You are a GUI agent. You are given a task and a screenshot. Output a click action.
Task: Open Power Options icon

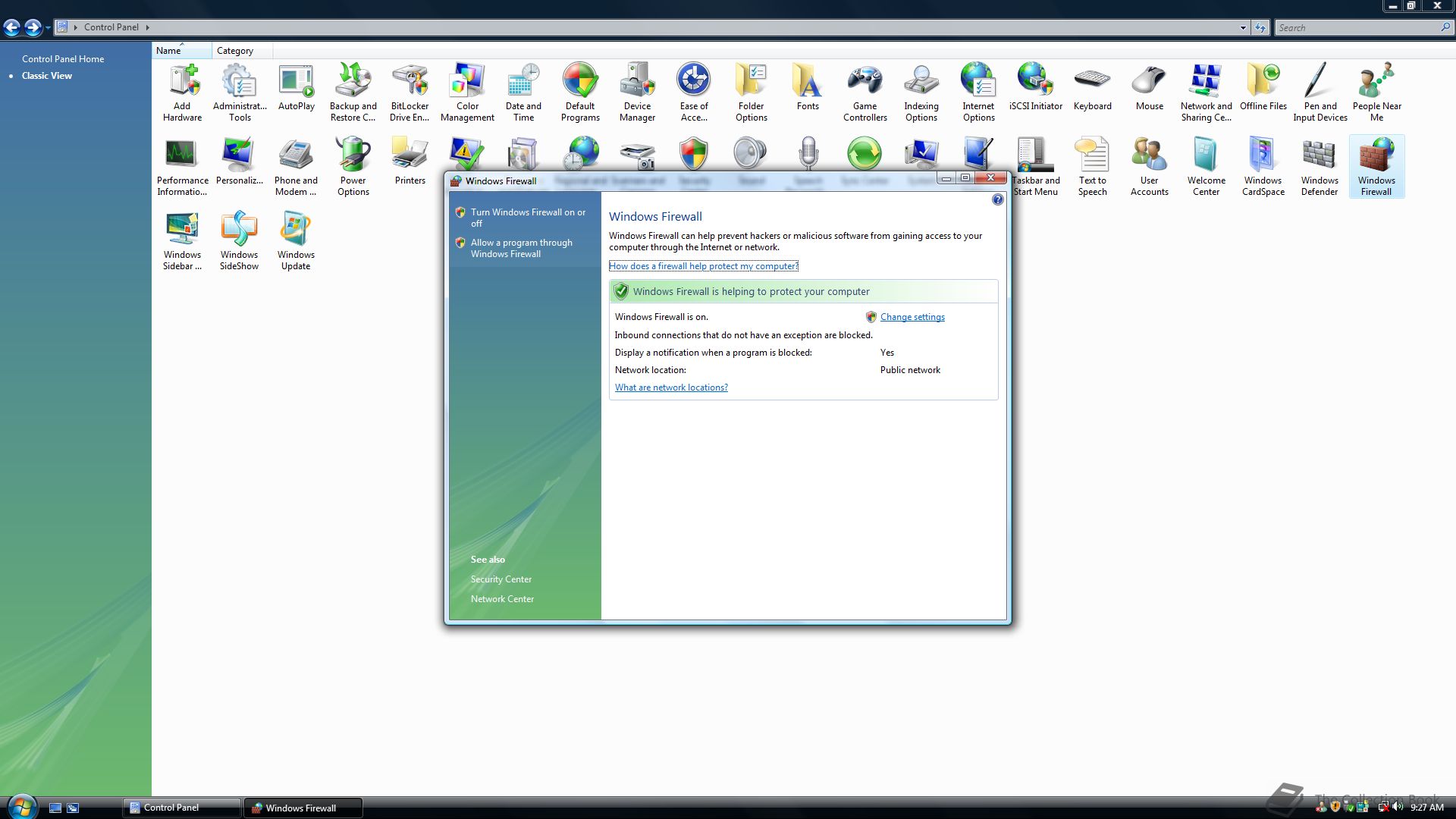tap(353, 166)
